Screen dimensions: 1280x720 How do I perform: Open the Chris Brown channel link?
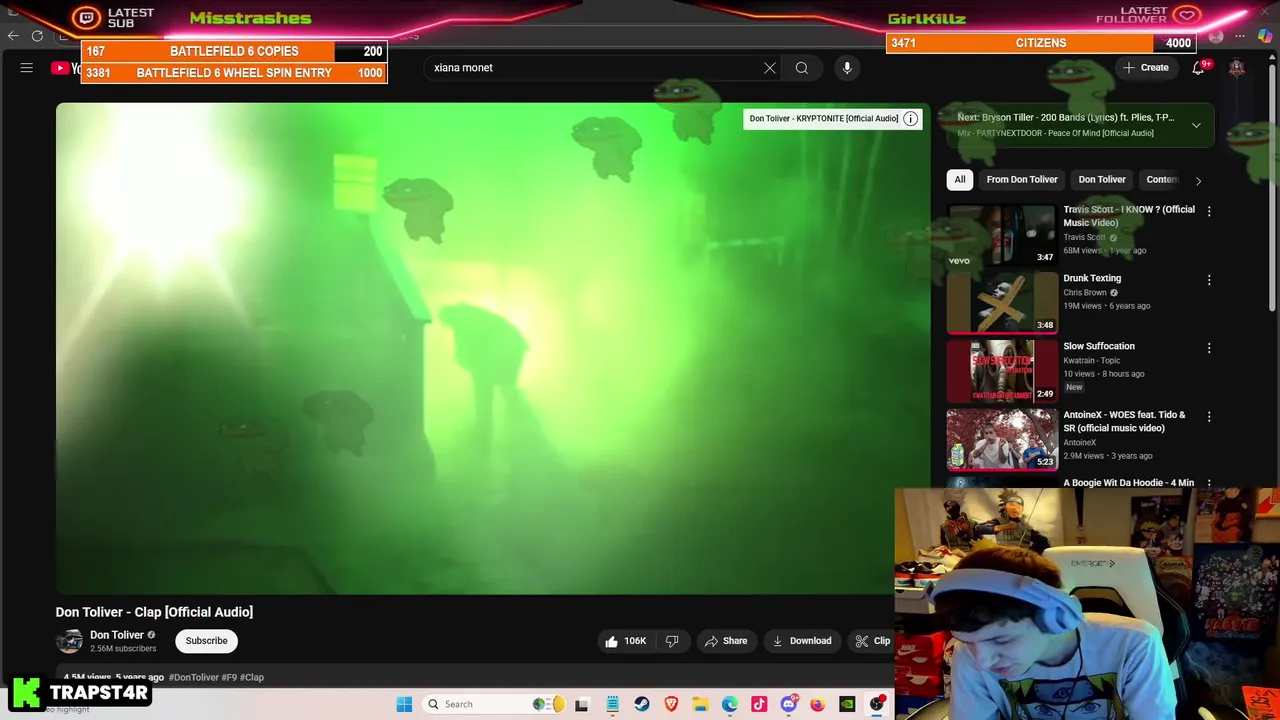point(1085,293)
